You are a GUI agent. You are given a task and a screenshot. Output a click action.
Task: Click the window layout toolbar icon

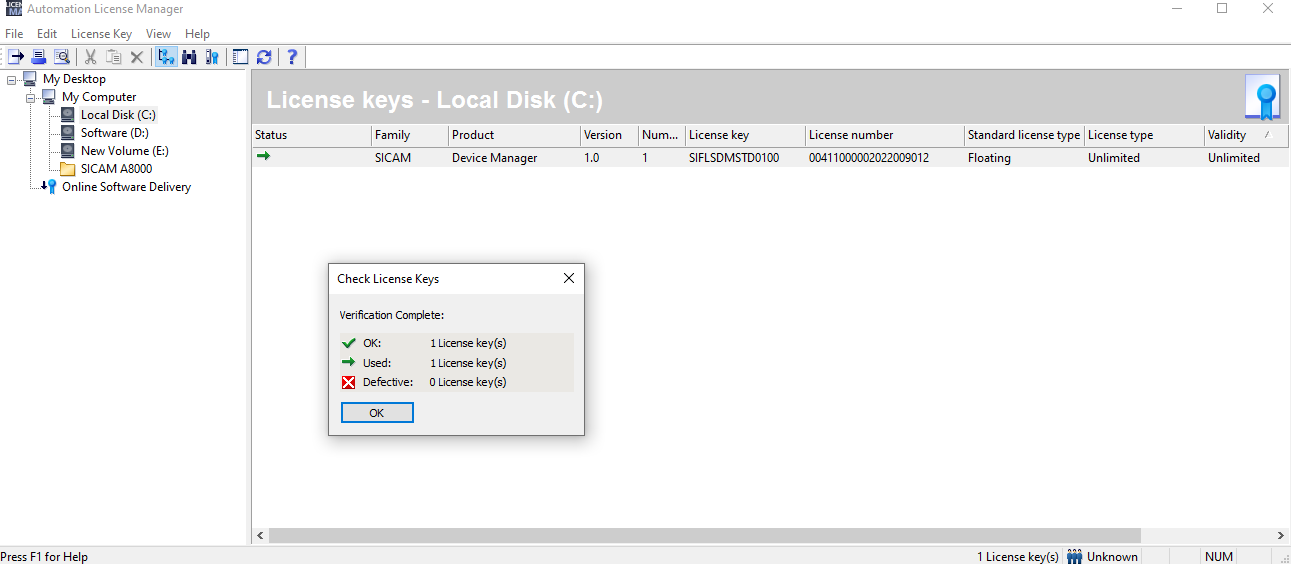pos(241,57)
